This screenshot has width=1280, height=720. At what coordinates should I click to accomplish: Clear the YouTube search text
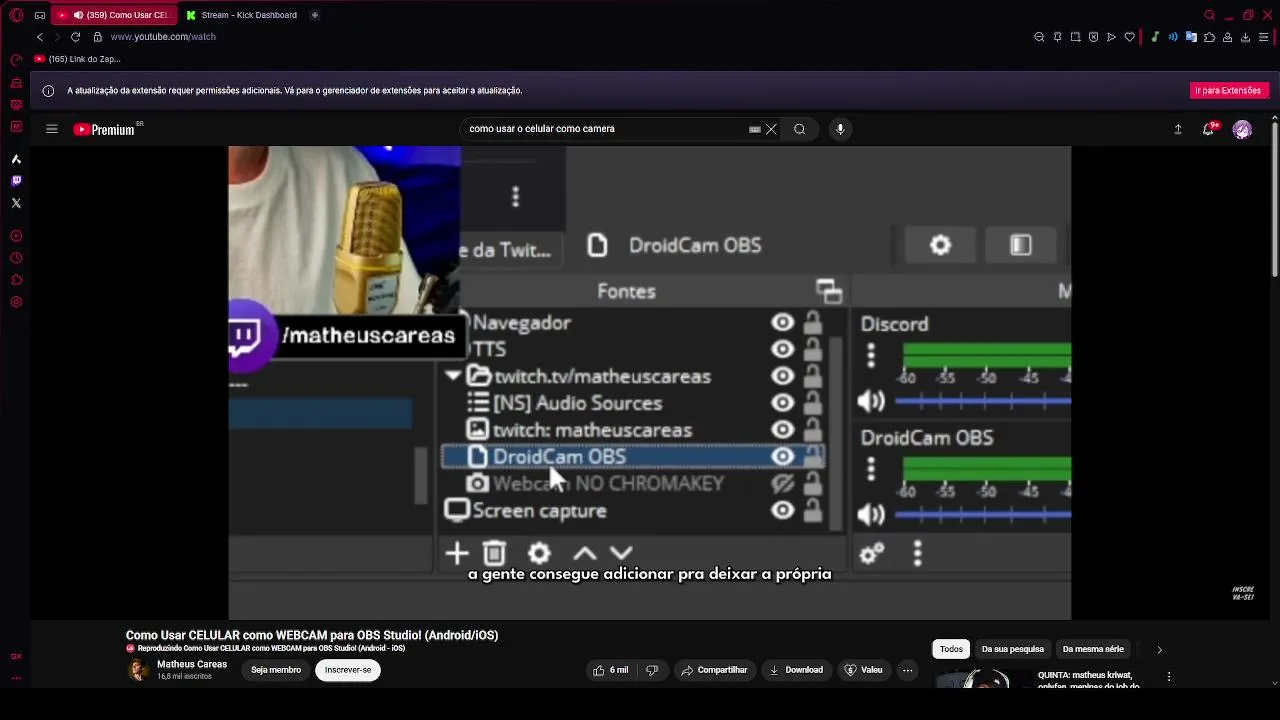771,129
